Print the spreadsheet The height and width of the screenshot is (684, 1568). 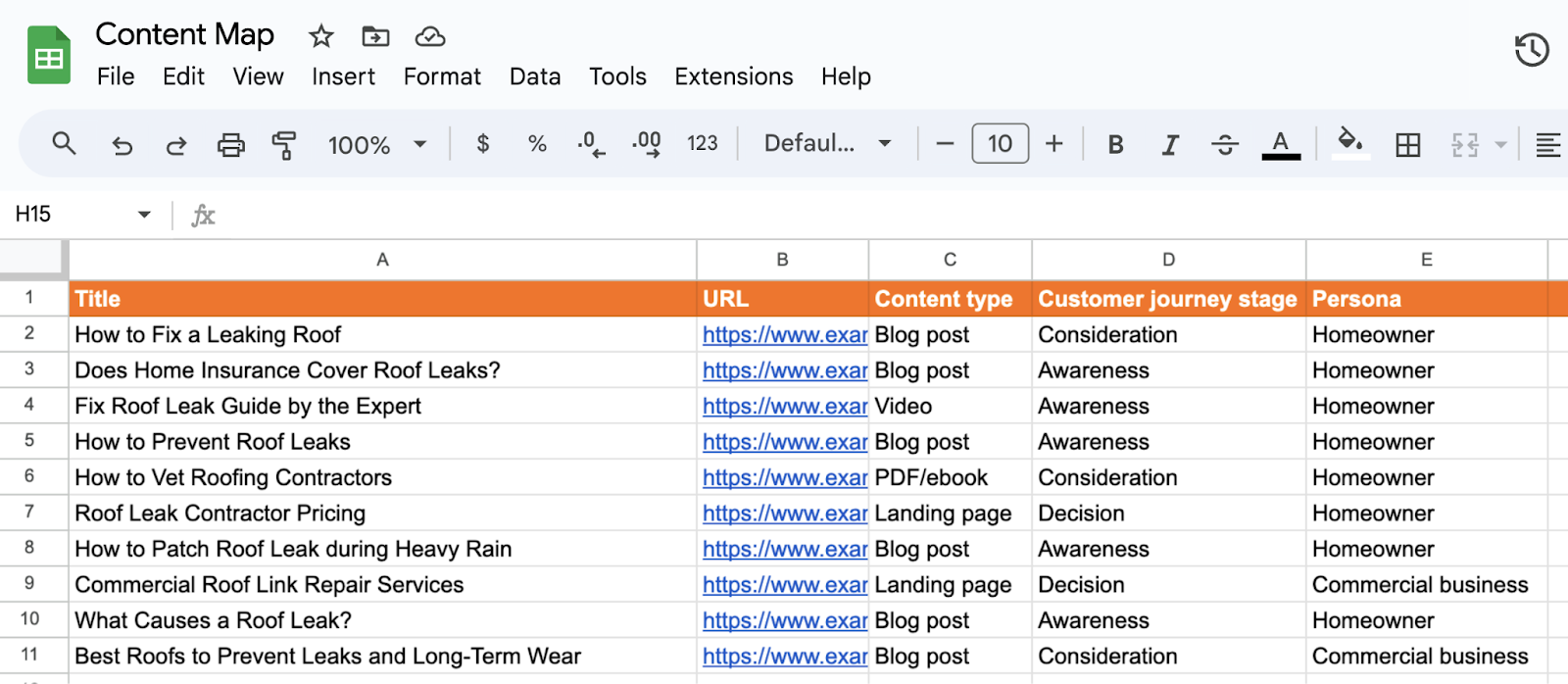coord(231,145)
